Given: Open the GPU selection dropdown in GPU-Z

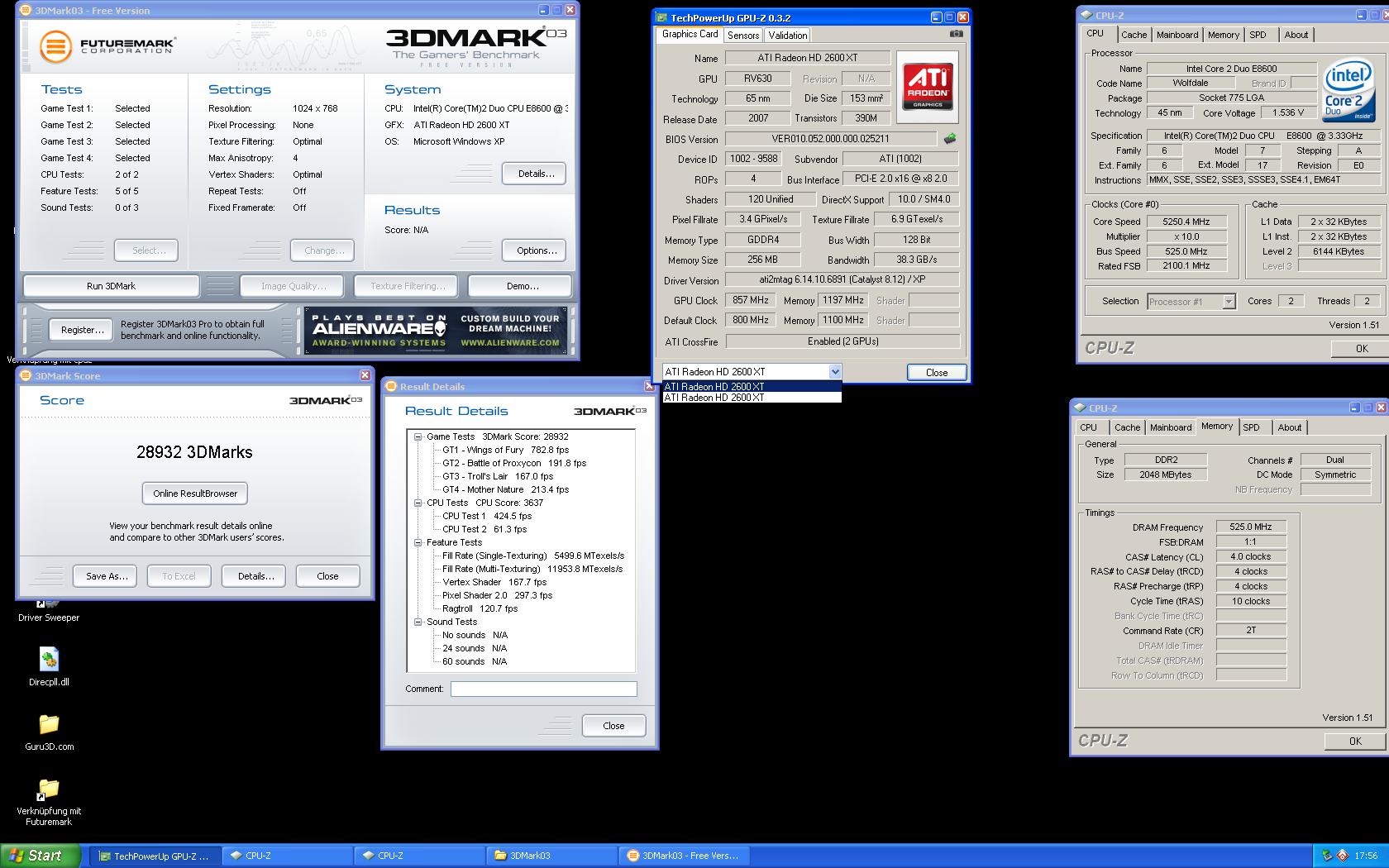Looking at the screenshot, I should point(835,372).
